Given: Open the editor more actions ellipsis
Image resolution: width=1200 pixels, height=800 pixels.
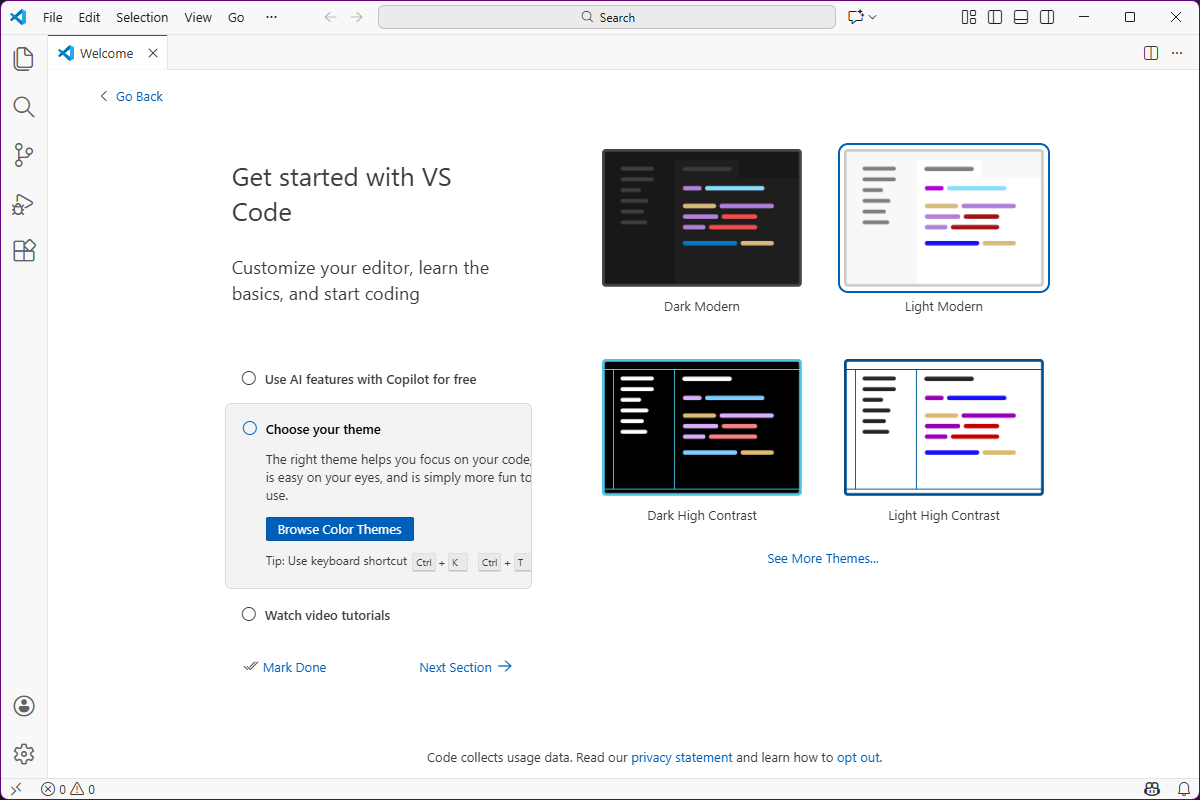Looking at the screenshot, I should (x=1177, y=53).
